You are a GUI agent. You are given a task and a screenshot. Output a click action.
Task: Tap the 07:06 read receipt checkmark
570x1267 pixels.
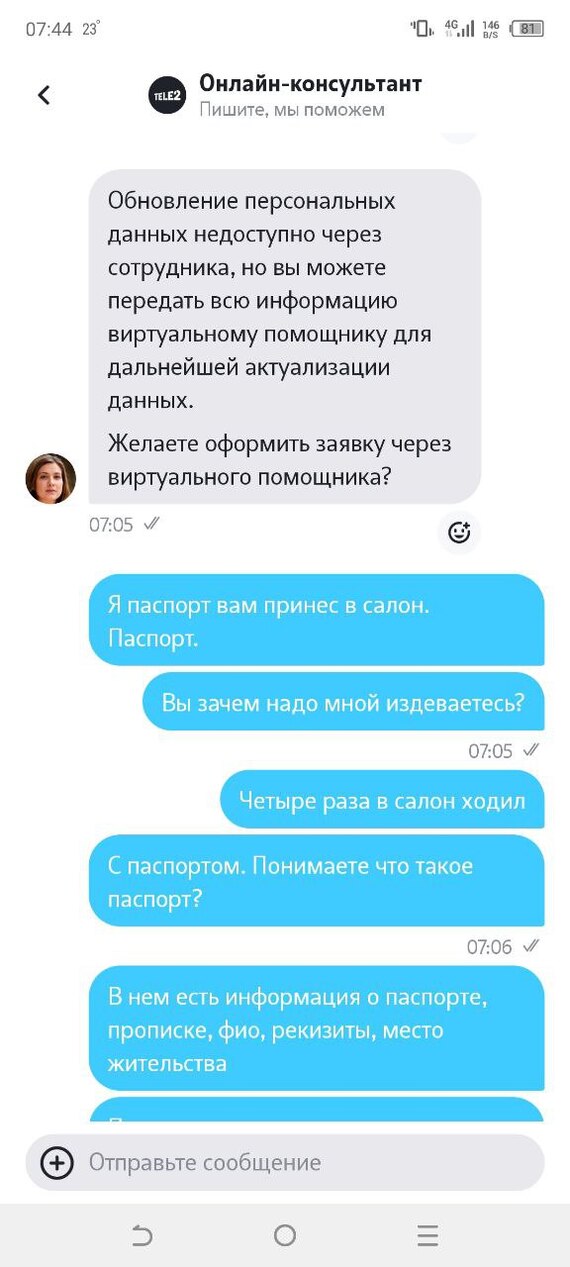[531, 946]
